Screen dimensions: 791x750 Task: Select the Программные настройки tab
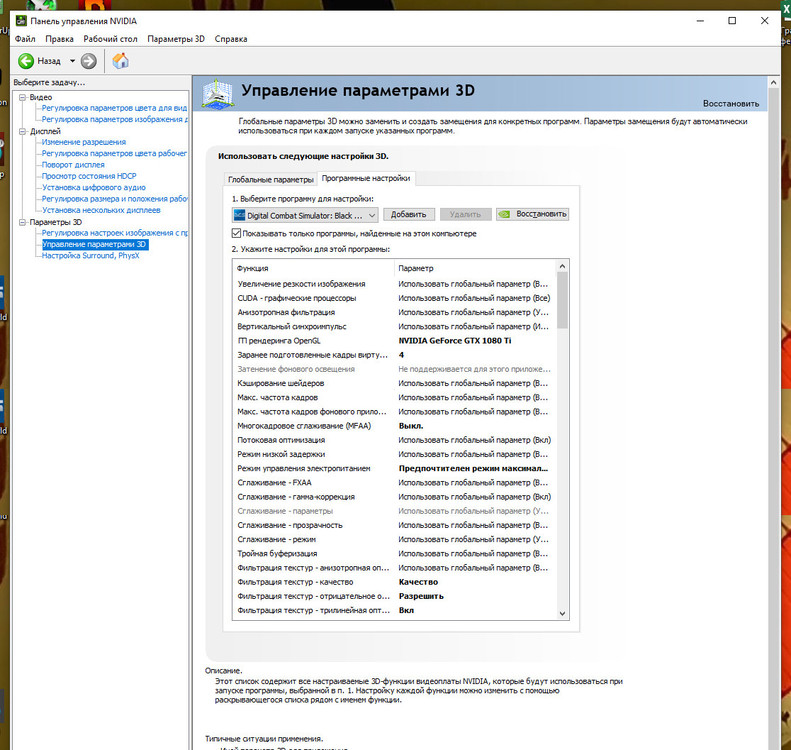[366, 178]
